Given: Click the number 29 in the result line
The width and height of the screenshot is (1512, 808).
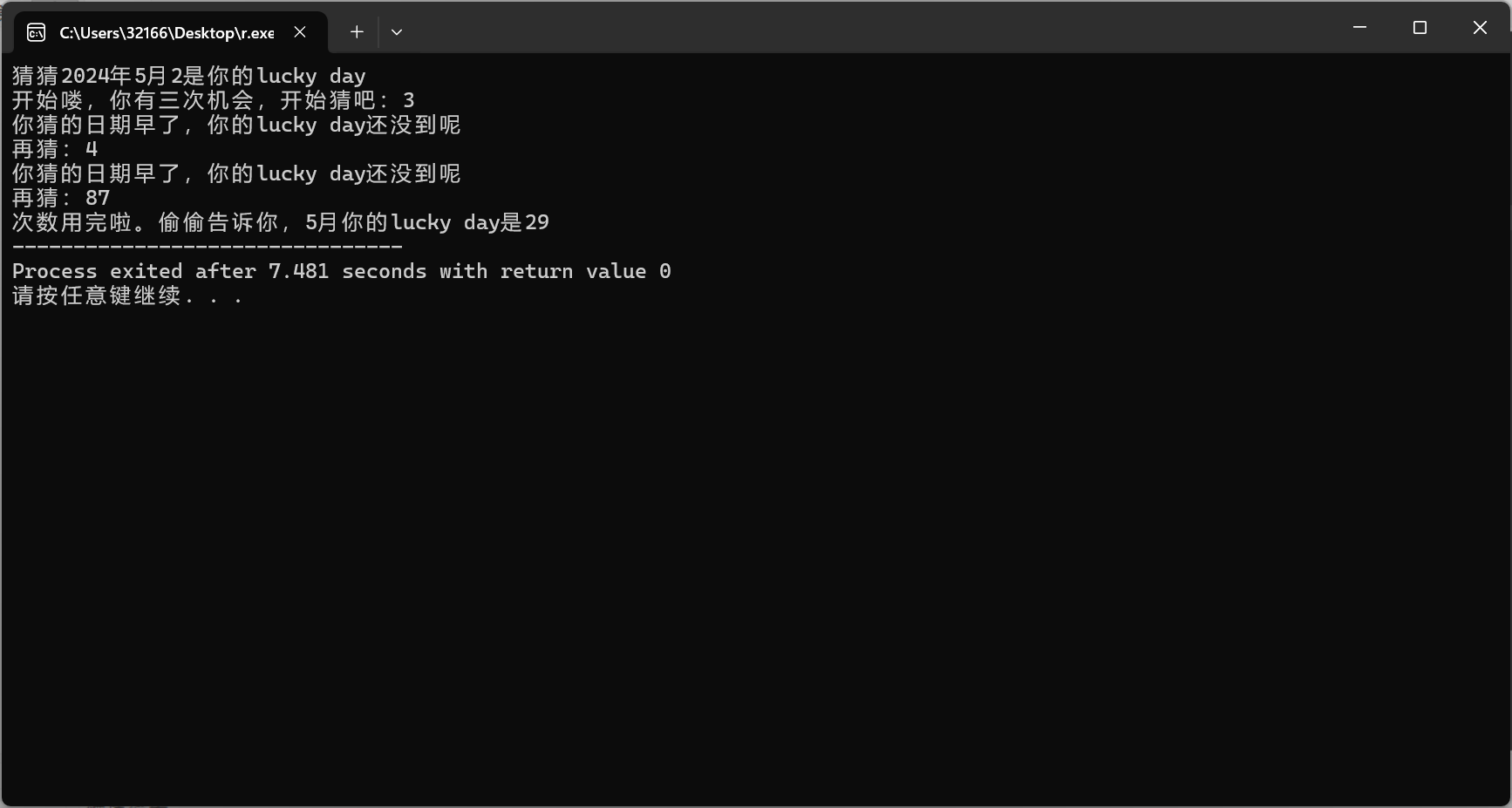Looking at the screenshot, I should pyautogui.click(x=537, y=222).
